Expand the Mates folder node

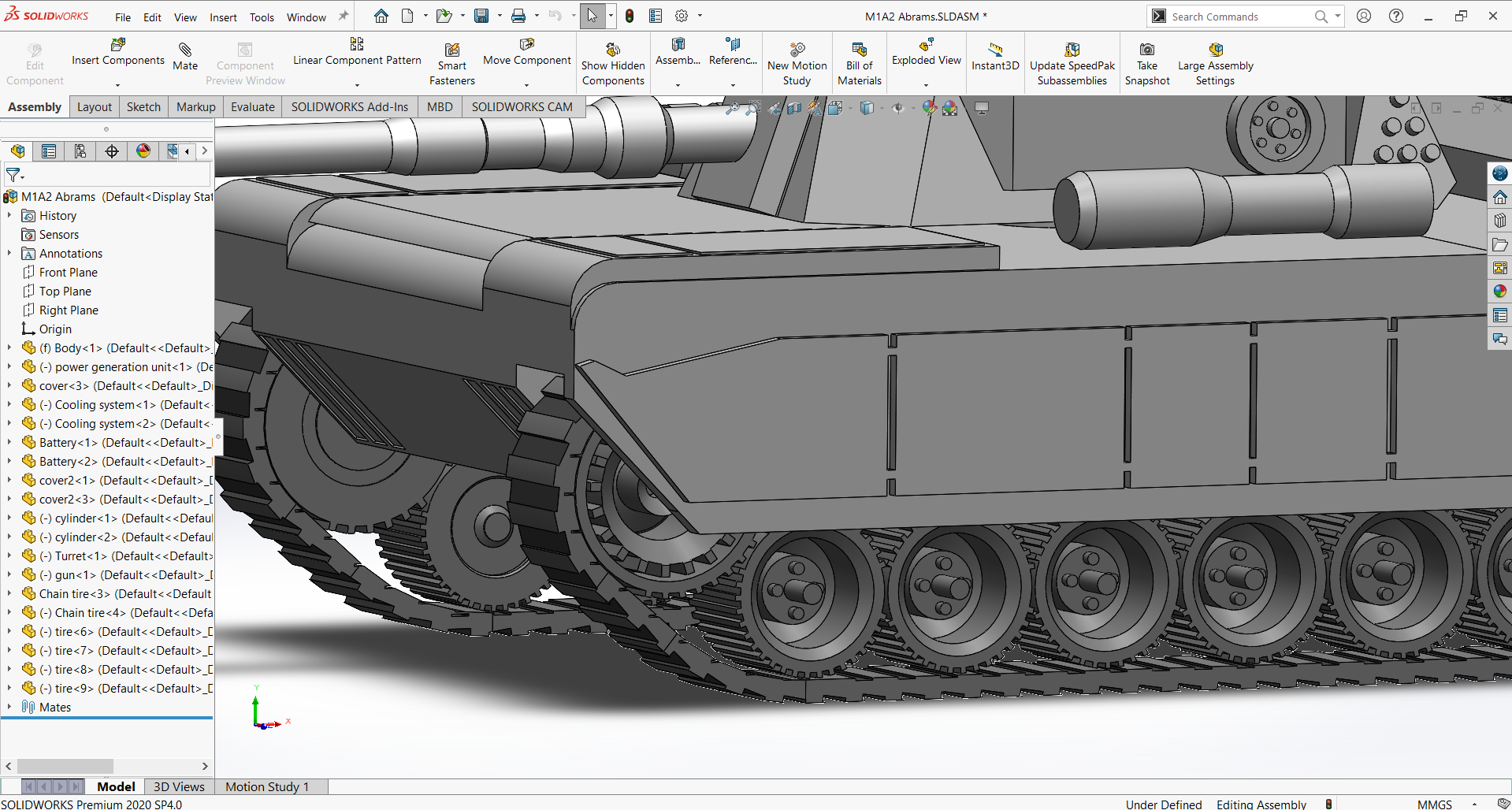point(9,707)
